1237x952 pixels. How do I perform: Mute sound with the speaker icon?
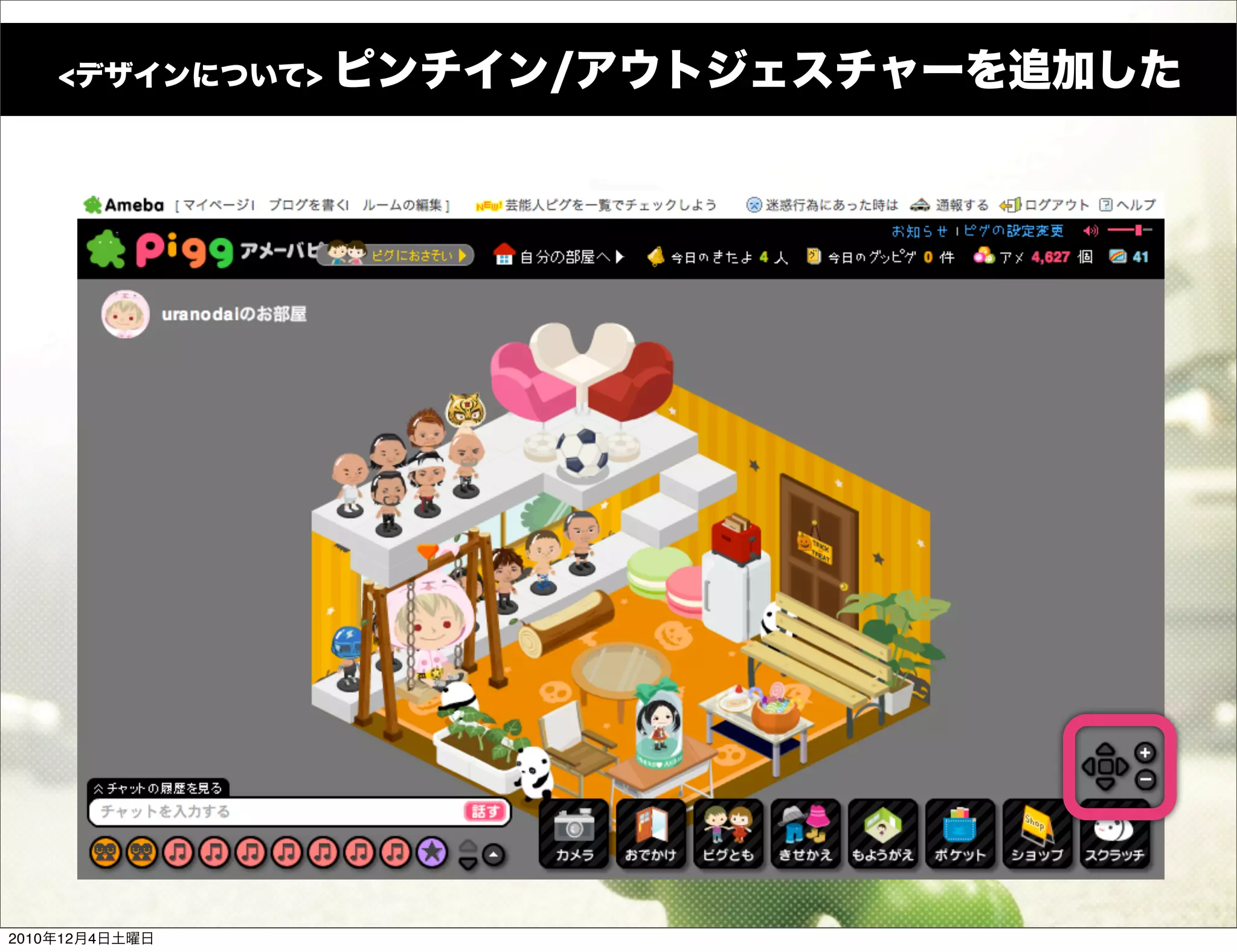[1090, 231]
